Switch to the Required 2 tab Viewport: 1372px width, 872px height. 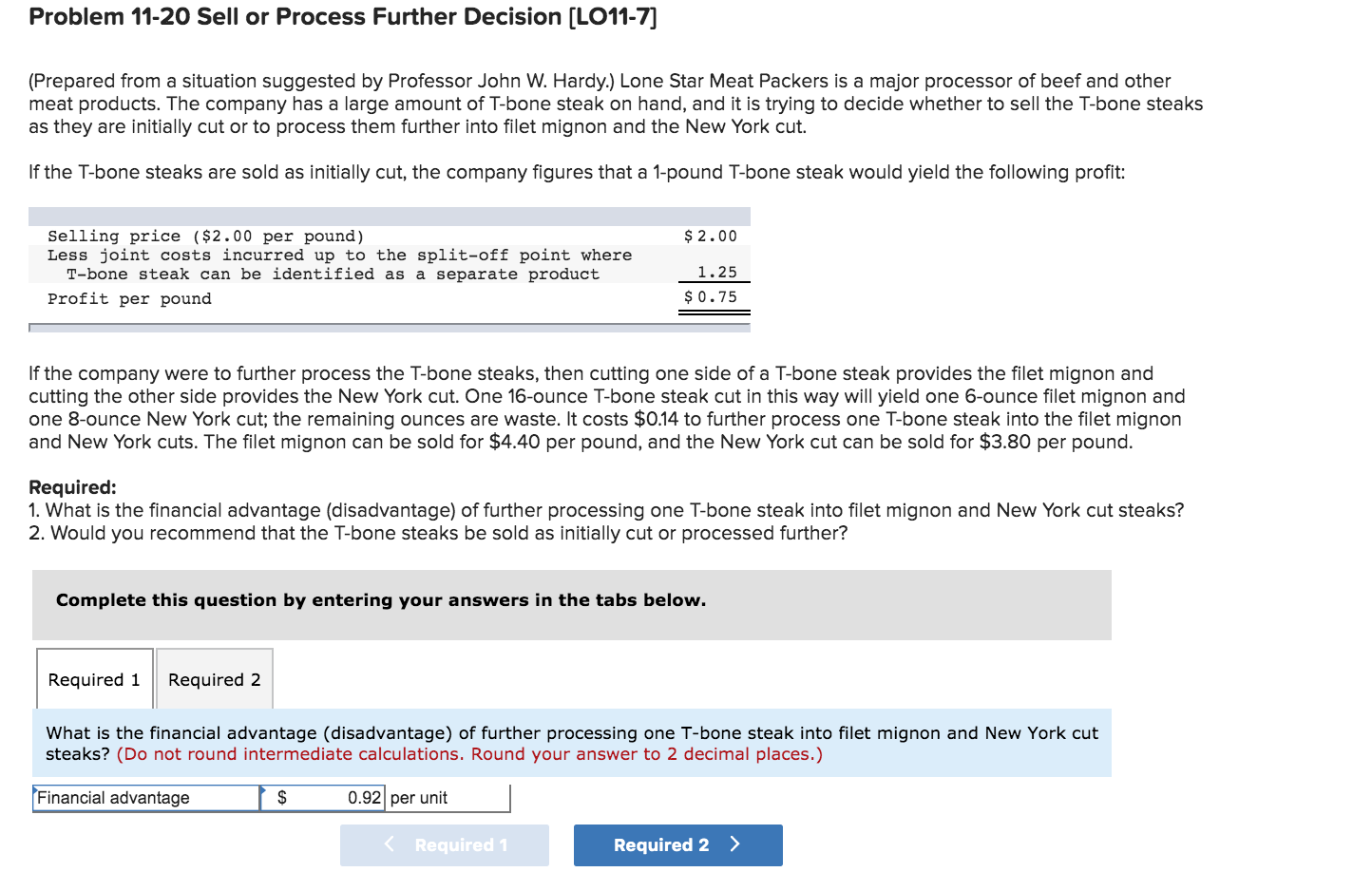pos(214,678)
